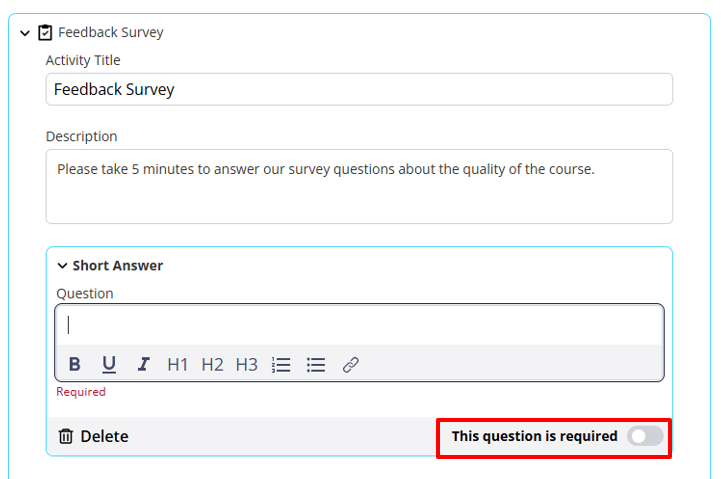
Task: Apply italic formatting in the question editor
Action: coord(143,365)
